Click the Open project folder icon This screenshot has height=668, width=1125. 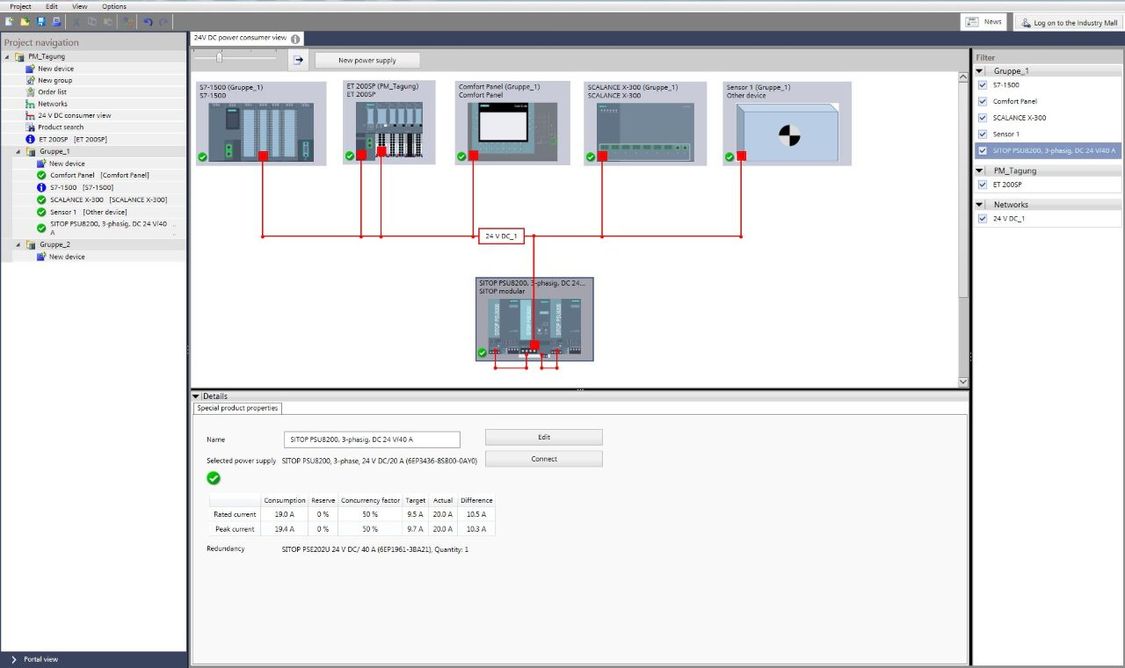(25, 22)
